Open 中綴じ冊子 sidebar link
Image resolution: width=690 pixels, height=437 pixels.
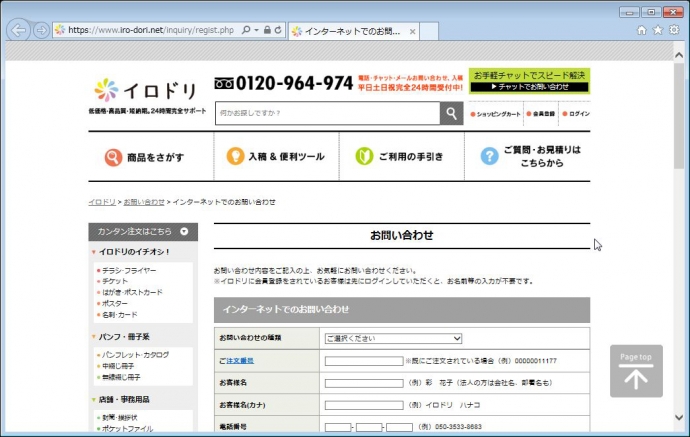tap(117, 366)
